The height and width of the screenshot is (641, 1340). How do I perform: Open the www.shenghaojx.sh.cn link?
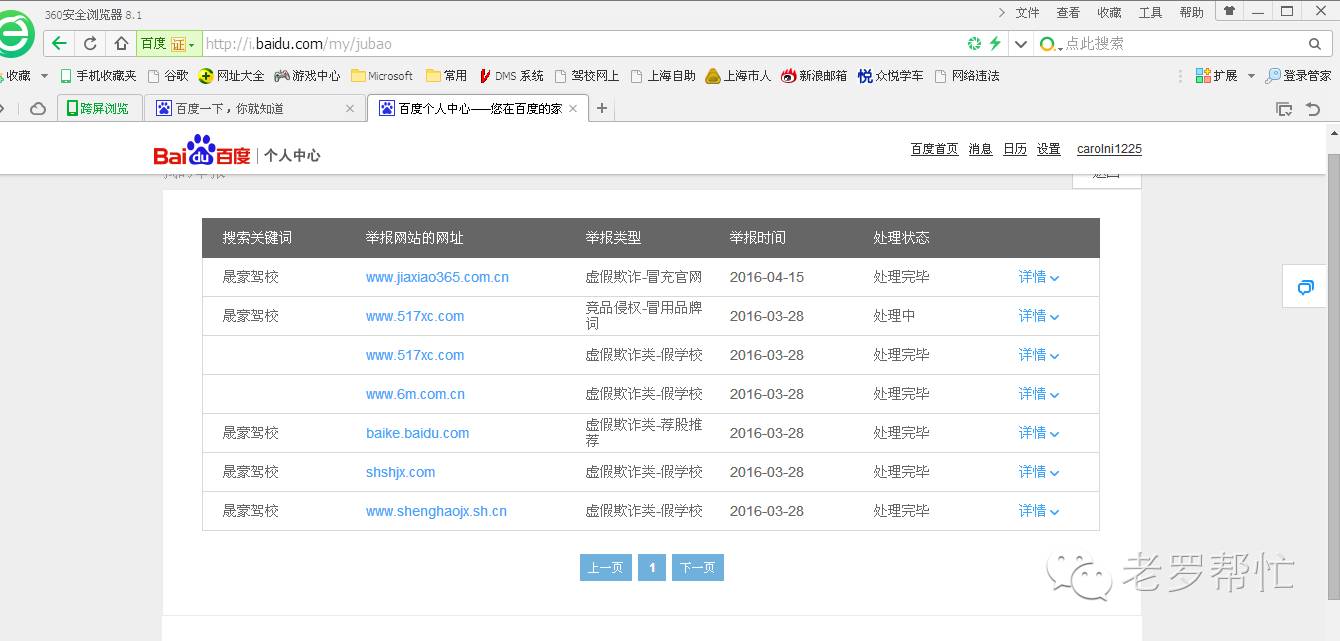tap(436, 511)
